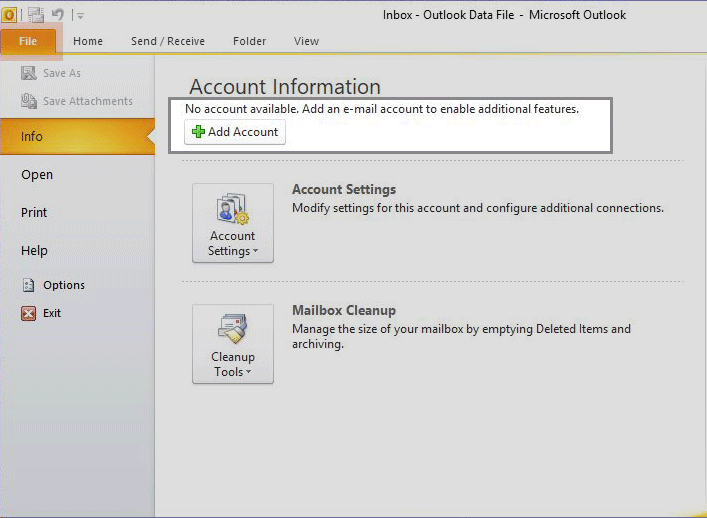The width and height of the screenshot is (707, 518).
Task: Click the Undo icon in quick access toolbar
Action: (58, 14)
